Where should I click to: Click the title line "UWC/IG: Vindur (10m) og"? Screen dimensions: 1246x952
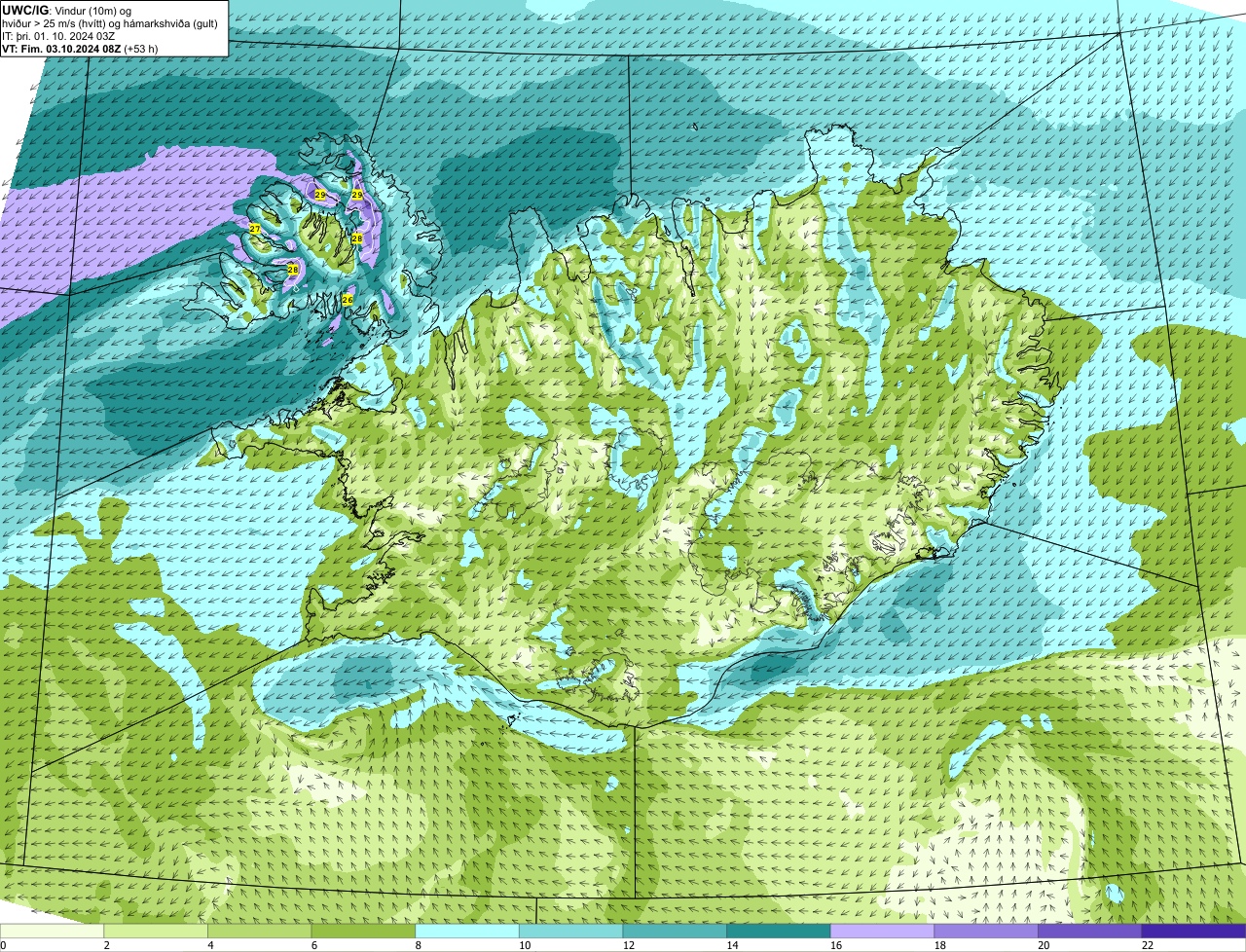(67, 10)
